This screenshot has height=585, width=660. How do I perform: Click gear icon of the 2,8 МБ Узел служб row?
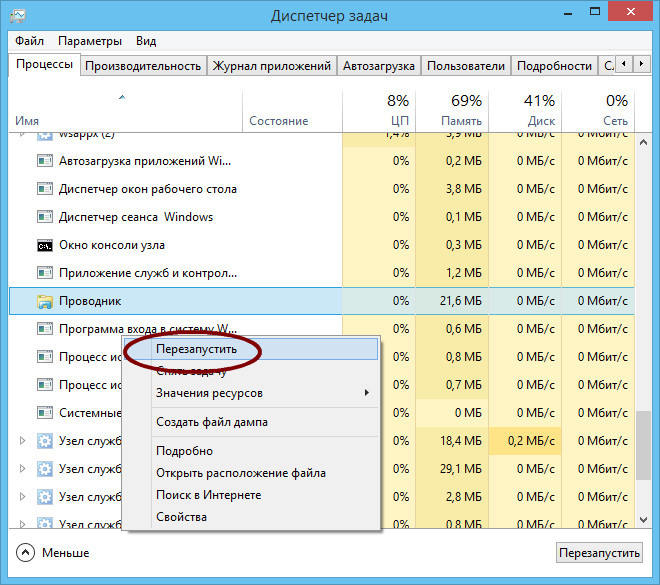click(x=45, y=497)
